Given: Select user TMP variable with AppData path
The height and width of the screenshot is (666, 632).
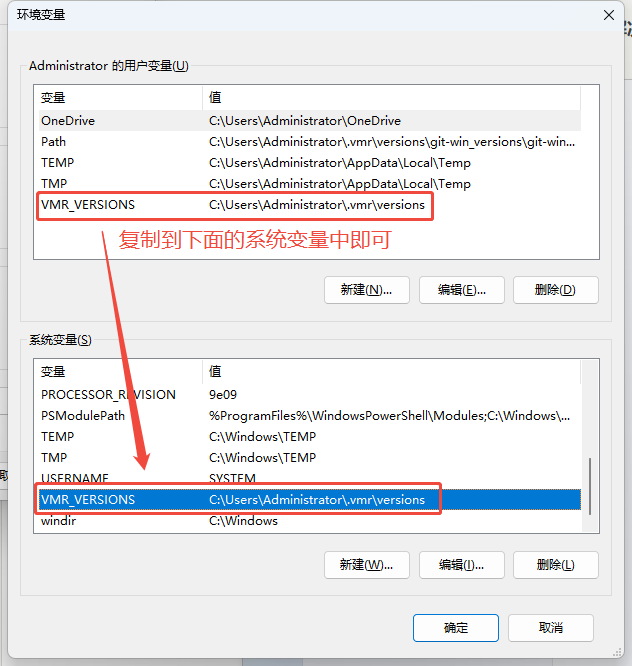Looking at the screenshot, I should click(x=310, y=183).
